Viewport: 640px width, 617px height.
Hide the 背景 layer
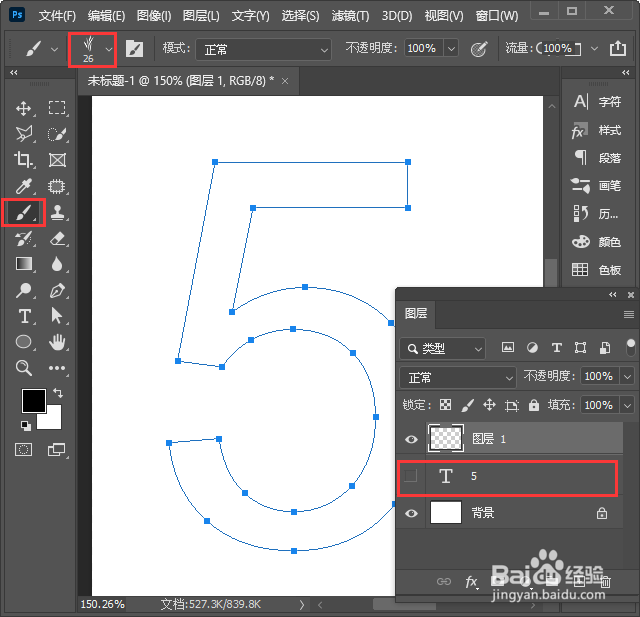(x=411, y=513)
